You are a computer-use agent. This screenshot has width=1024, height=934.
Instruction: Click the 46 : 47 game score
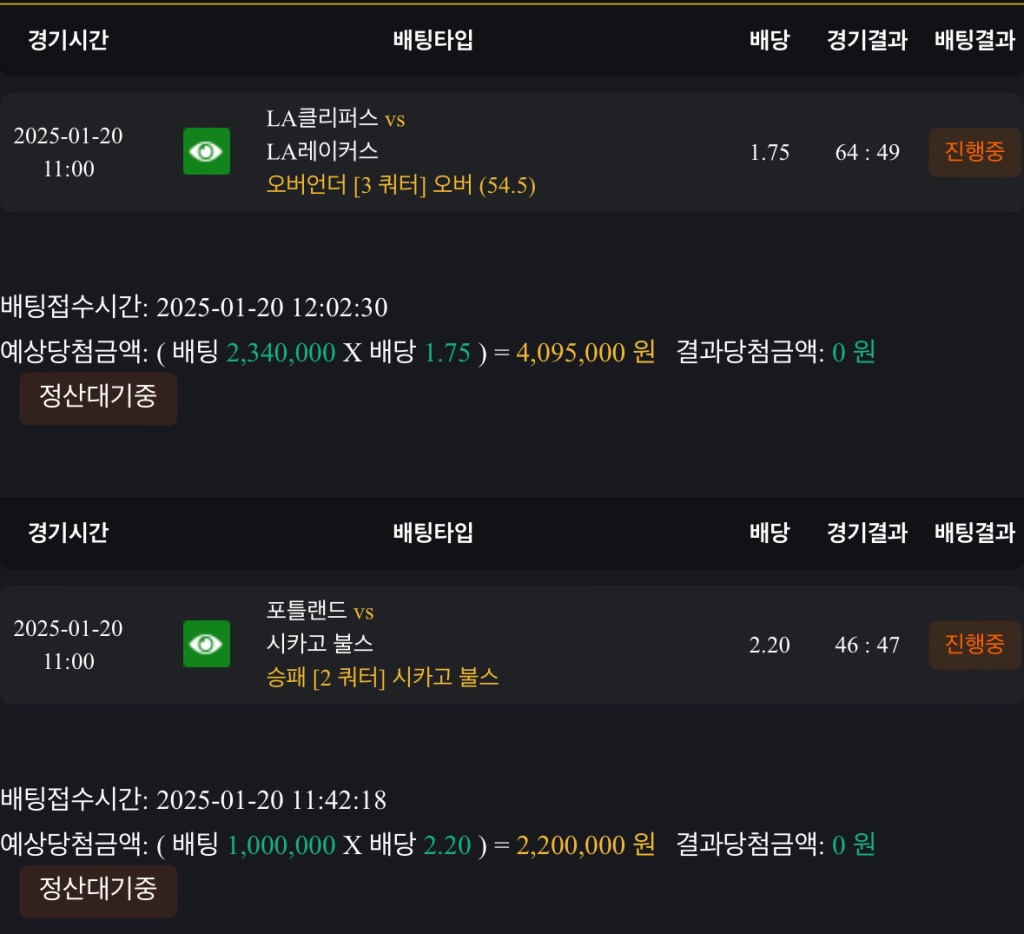(x=867, y=645)
